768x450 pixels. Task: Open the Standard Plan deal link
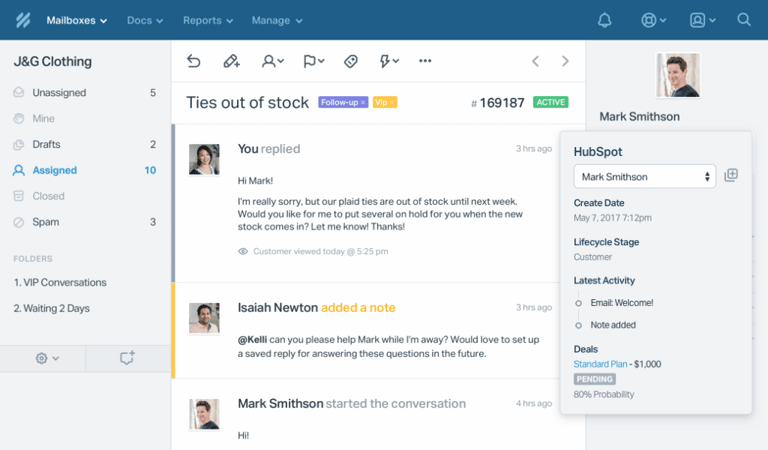(600, 364)
